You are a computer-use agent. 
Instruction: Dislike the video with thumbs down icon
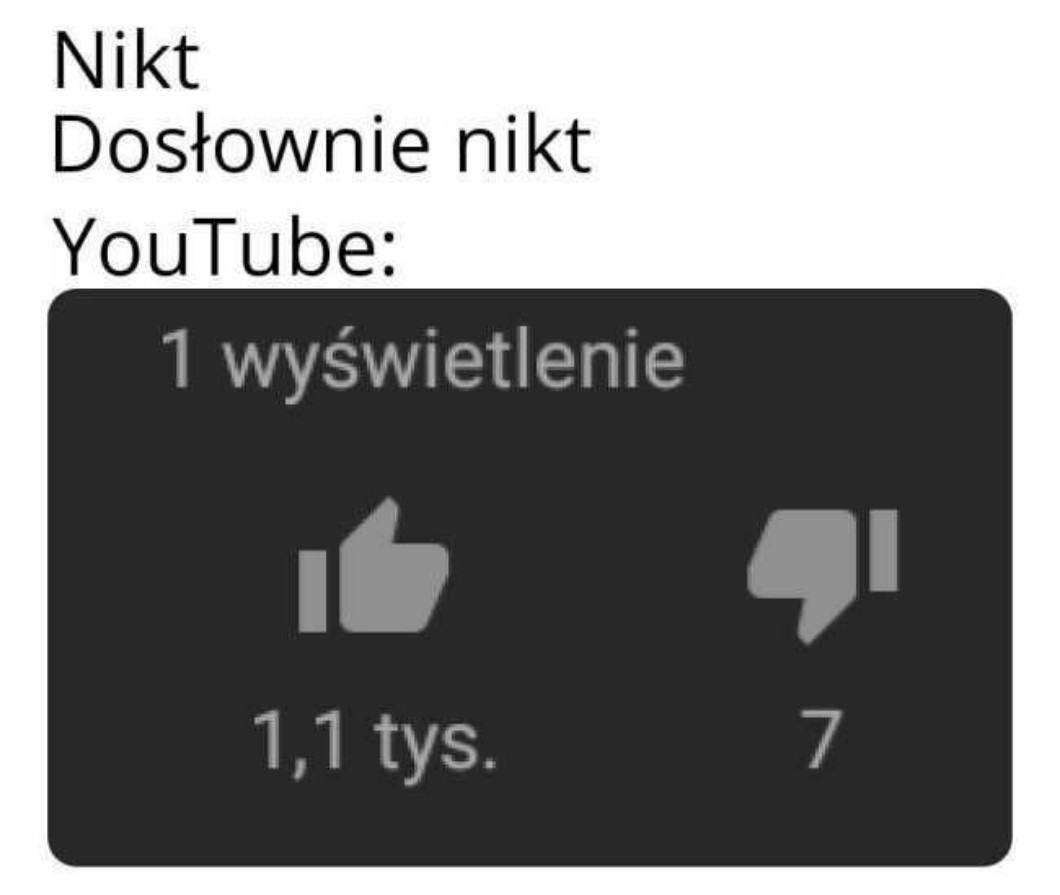(x=823, y=576)
